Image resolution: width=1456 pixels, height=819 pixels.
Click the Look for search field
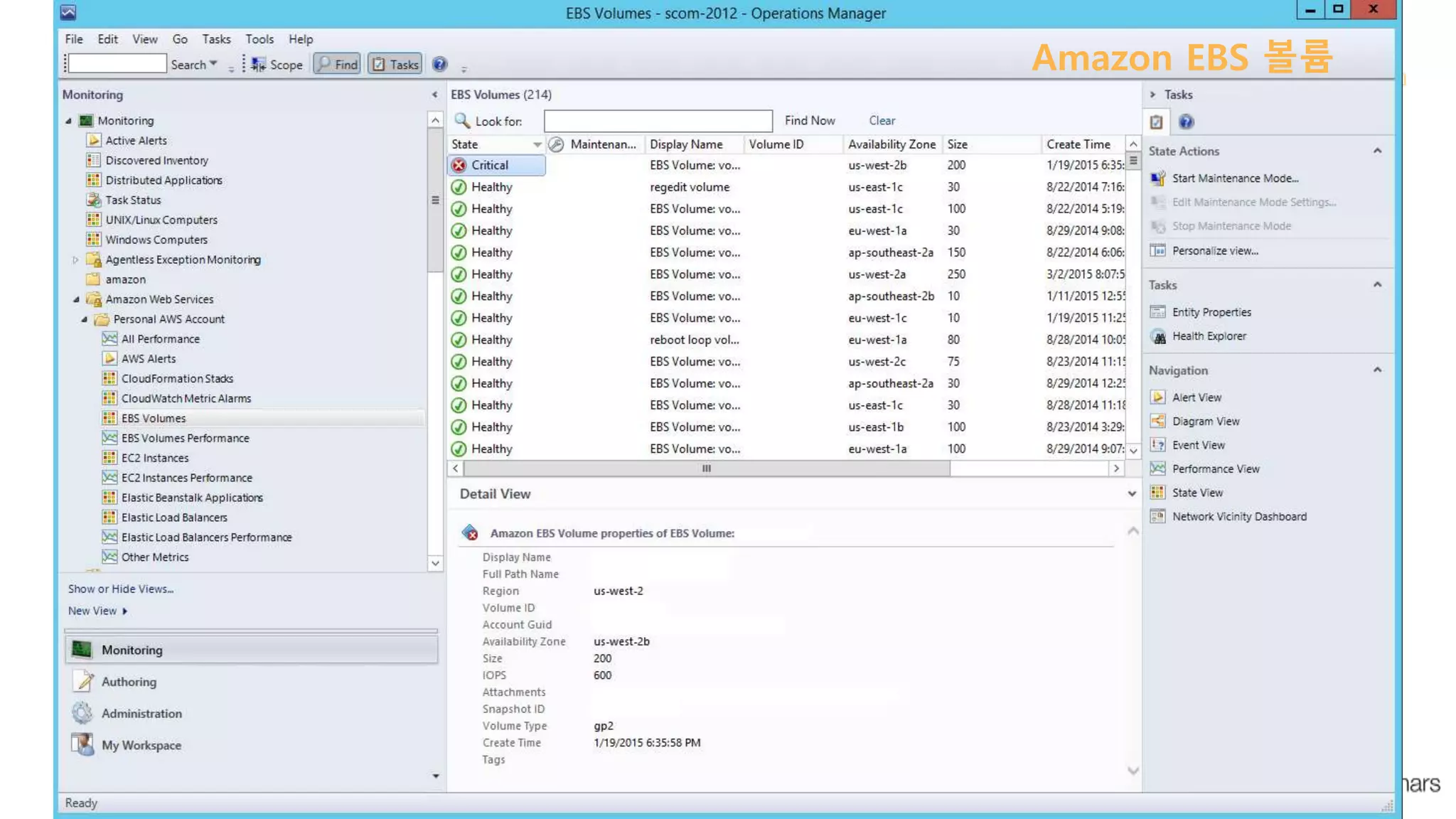658,121
